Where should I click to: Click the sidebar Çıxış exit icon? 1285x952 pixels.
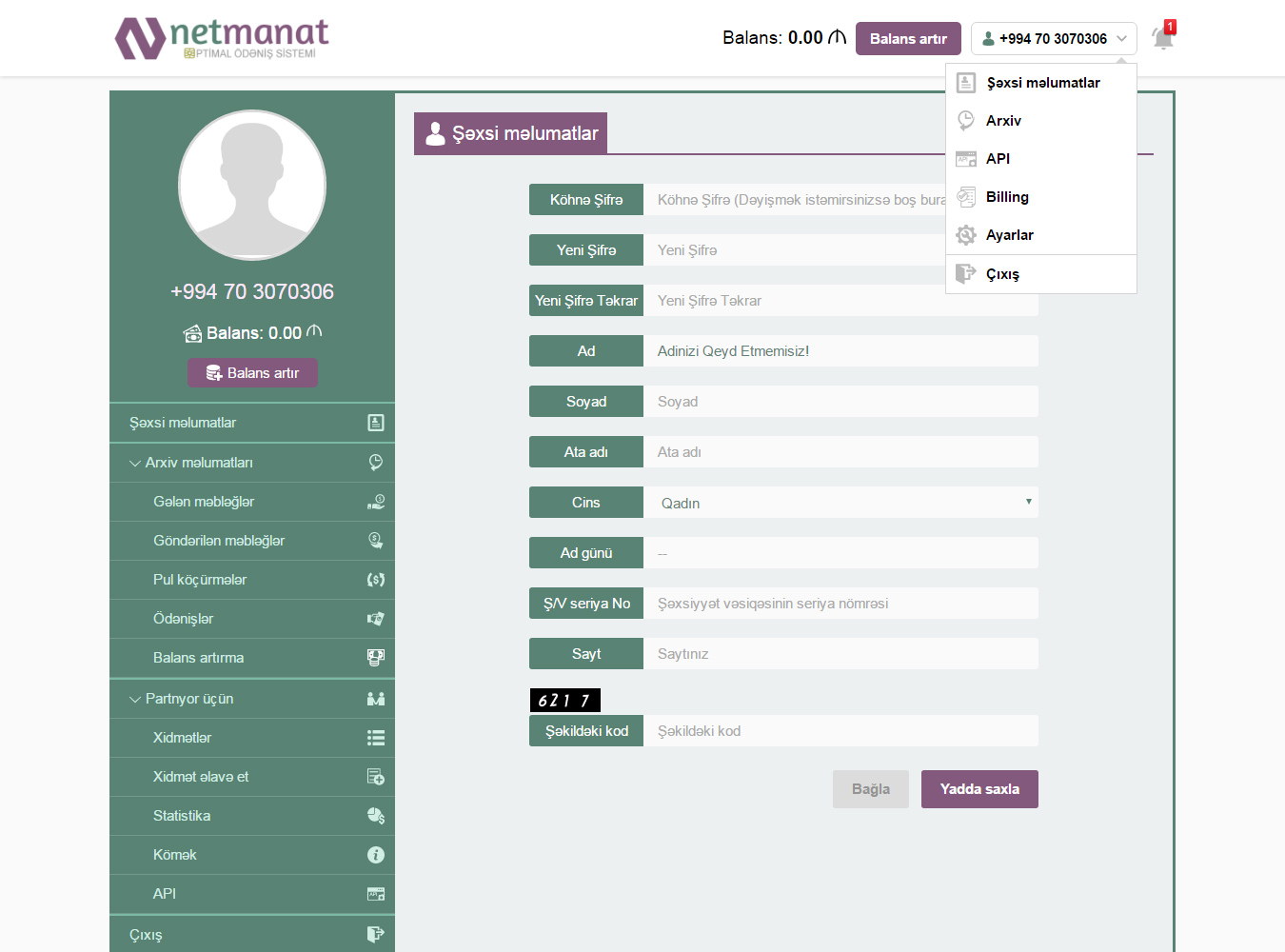[376, 934]
